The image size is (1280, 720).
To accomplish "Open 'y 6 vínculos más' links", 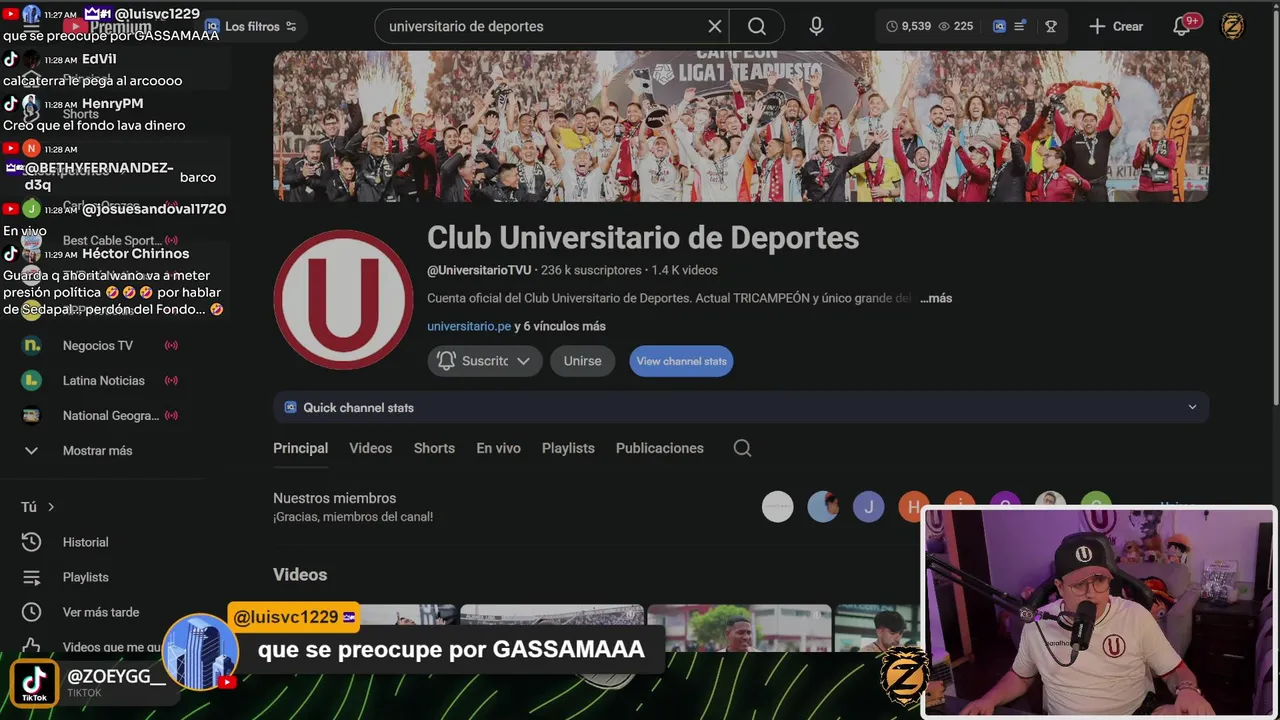I will pyautogui.click(x=560, y=326).
